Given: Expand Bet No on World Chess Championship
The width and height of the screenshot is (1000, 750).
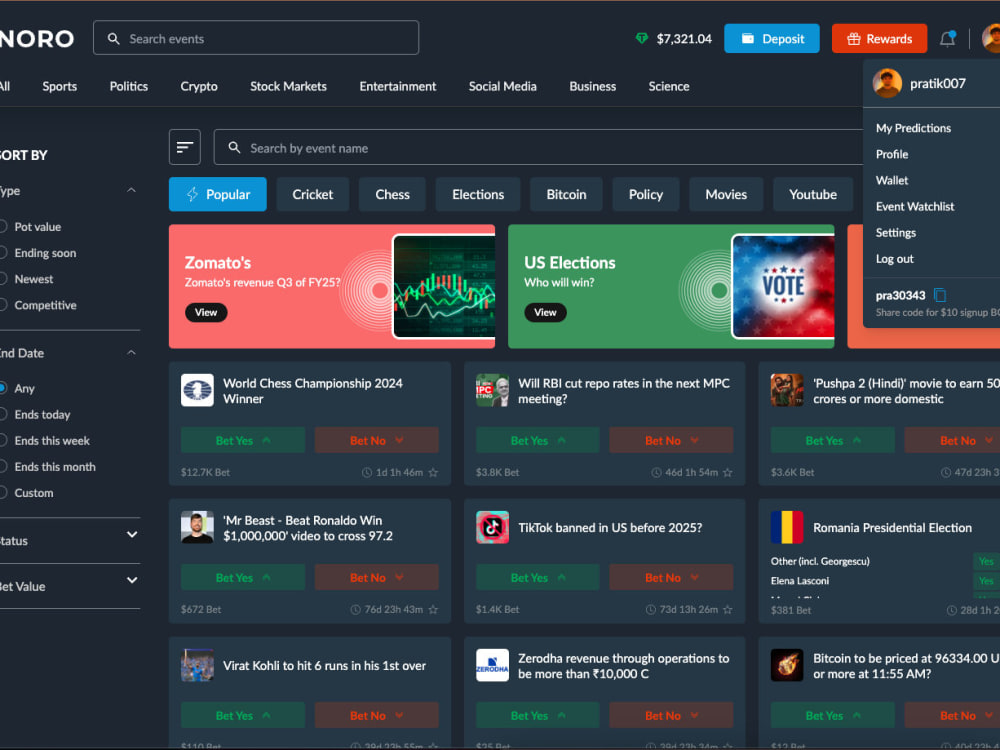Looking at the screenshot, I should (x=376, y=440).
